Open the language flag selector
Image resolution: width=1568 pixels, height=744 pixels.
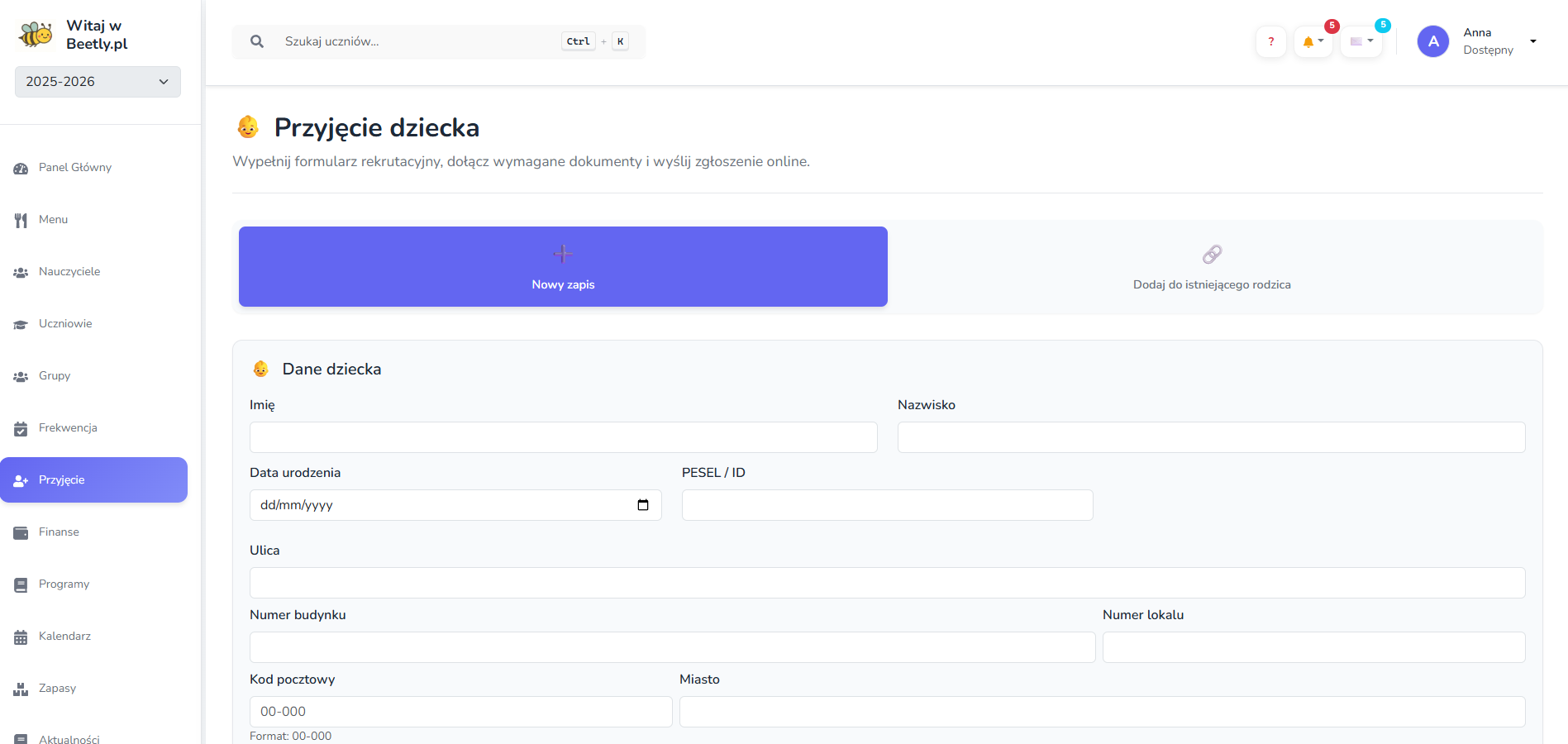[1361, 41]
